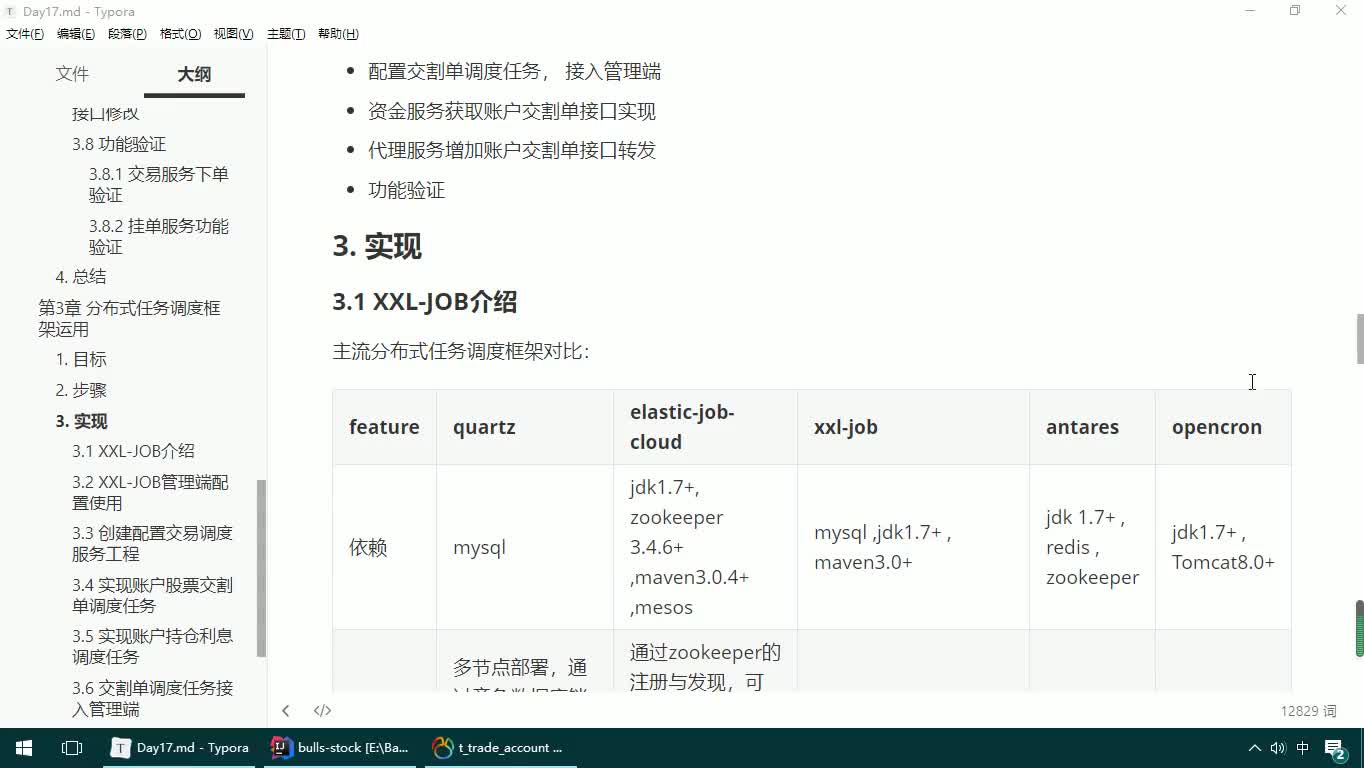The image size is (1364, 768).
Task: Switch to the 大纲 sidebar tab
Action: [x=194, y=74]
